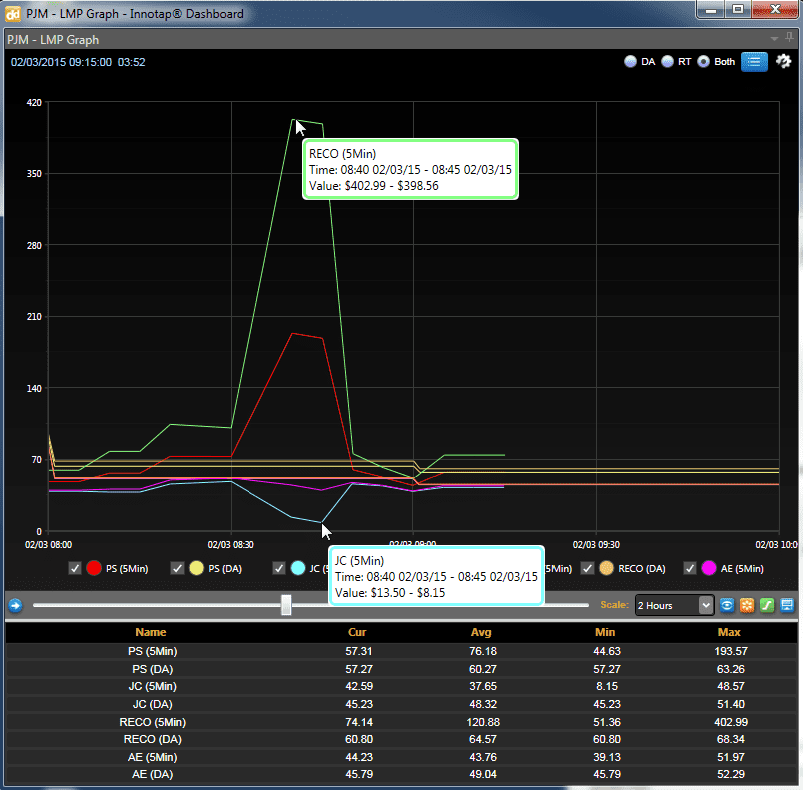Screen dimensions: 810x801
Task: Minimize the Innotap Dashboard window
Action: click(711, 9)
